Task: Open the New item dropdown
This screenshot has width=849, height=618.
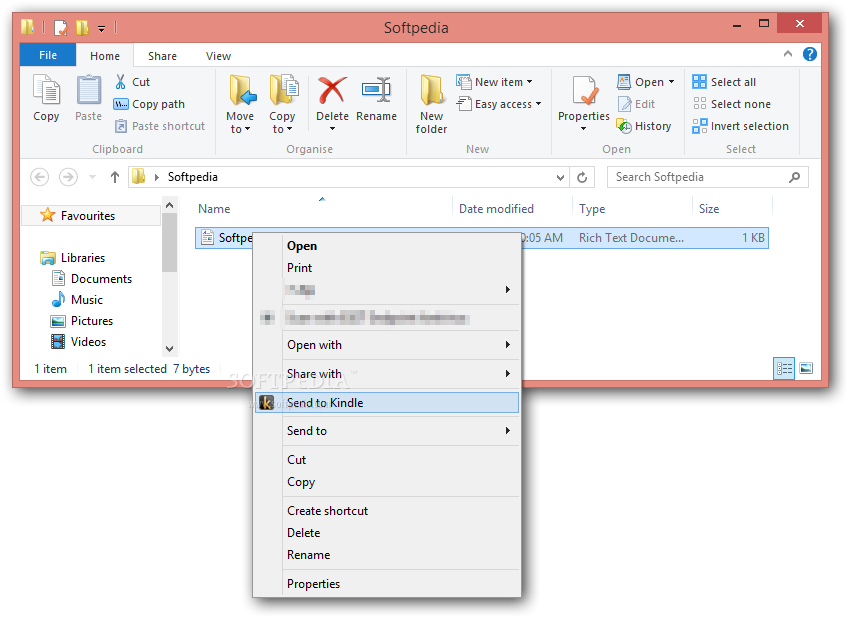Action: pyautogui.click(x=494, y=82)
